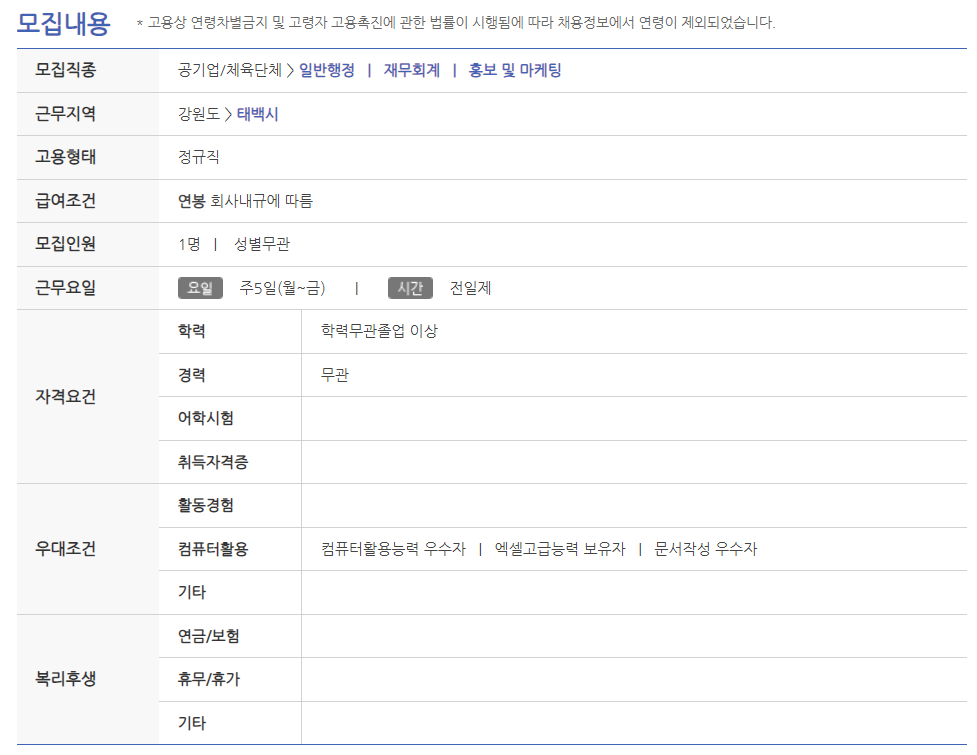Click the 자격요건 row header

tap(66, 397)
